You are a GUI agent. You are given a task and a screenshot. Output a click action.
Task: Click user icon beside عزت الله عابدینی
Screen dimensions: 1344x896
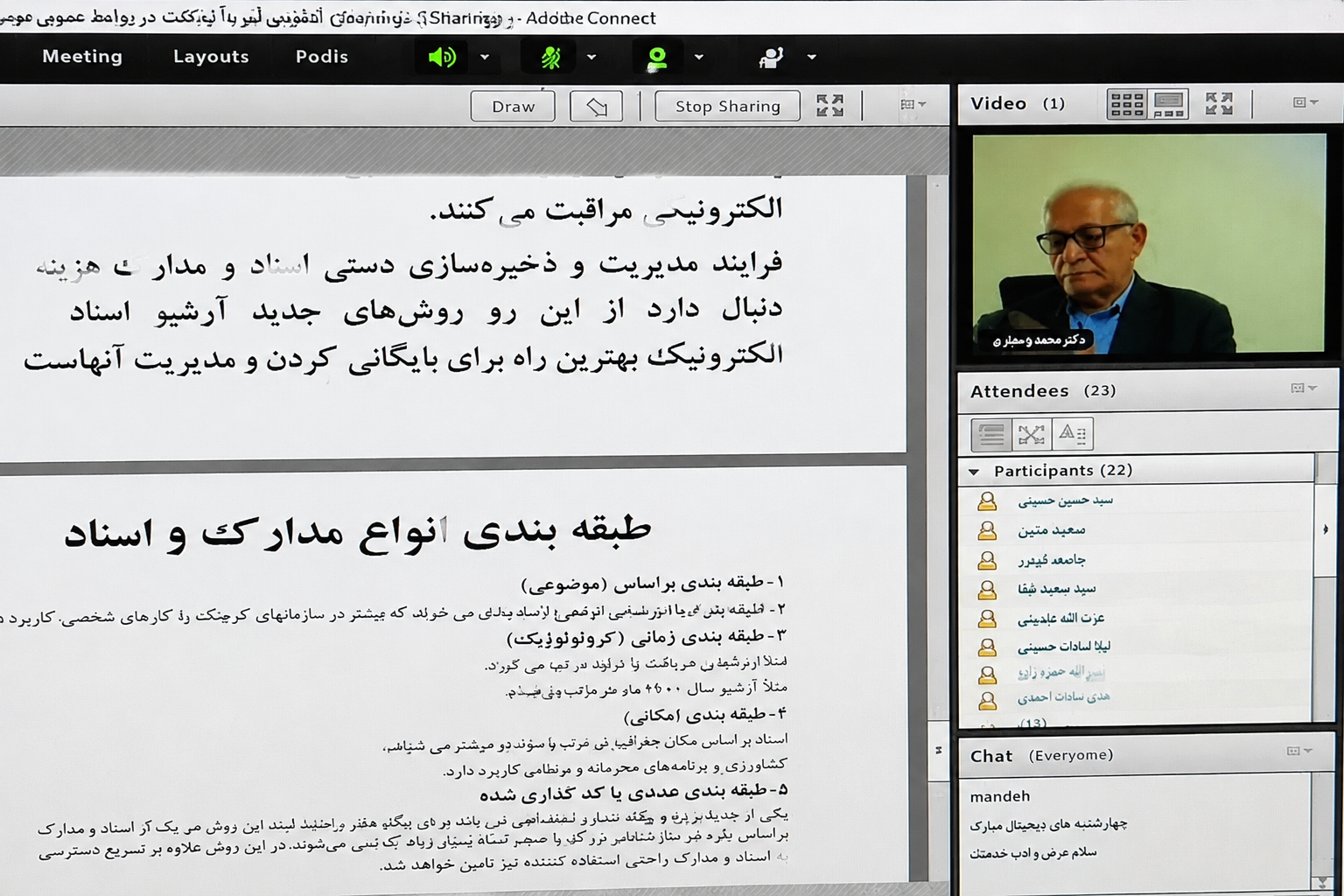click(987, 619)
